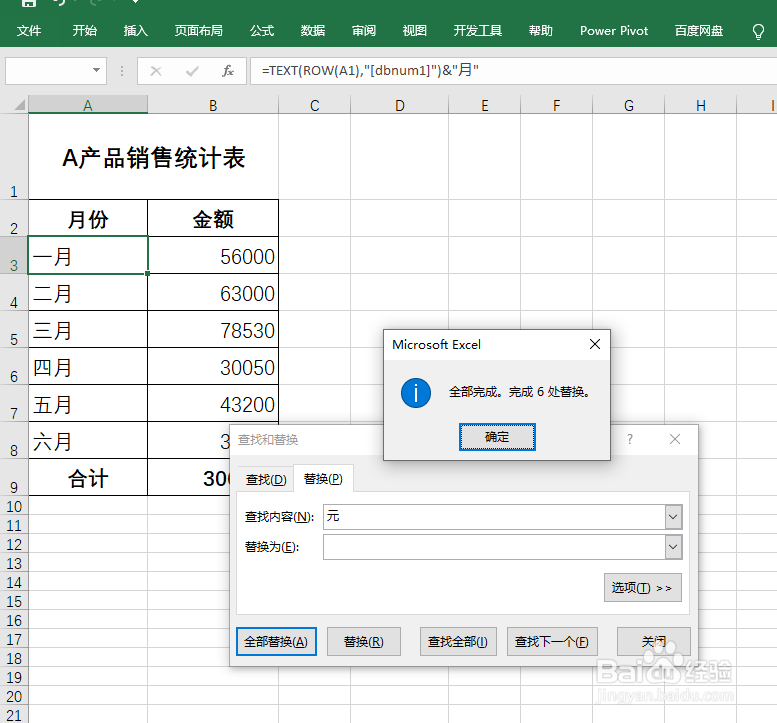Open the 审阅 ribbon tab
Image resolution: width=777 pixels, height=723 pixels.
(364, 31)
